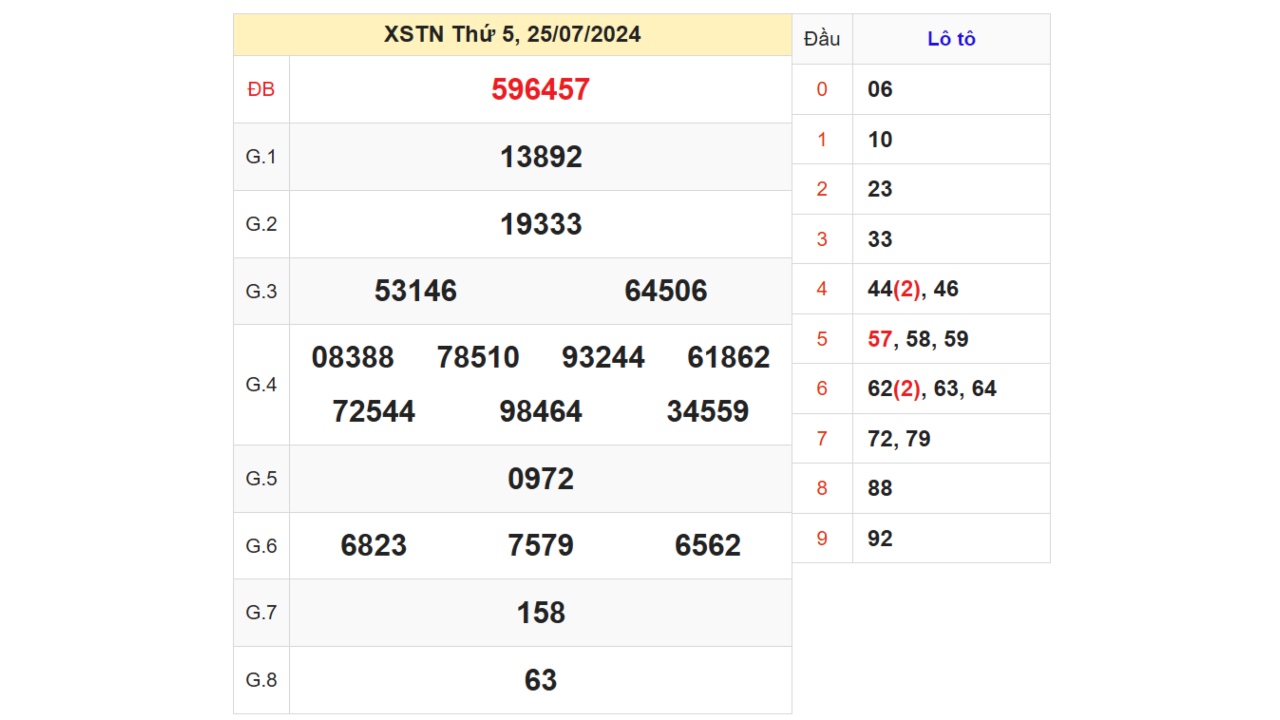Select third prize number 53146
The height and width of the screenshot is (720, 1280).
coord(415,291)
